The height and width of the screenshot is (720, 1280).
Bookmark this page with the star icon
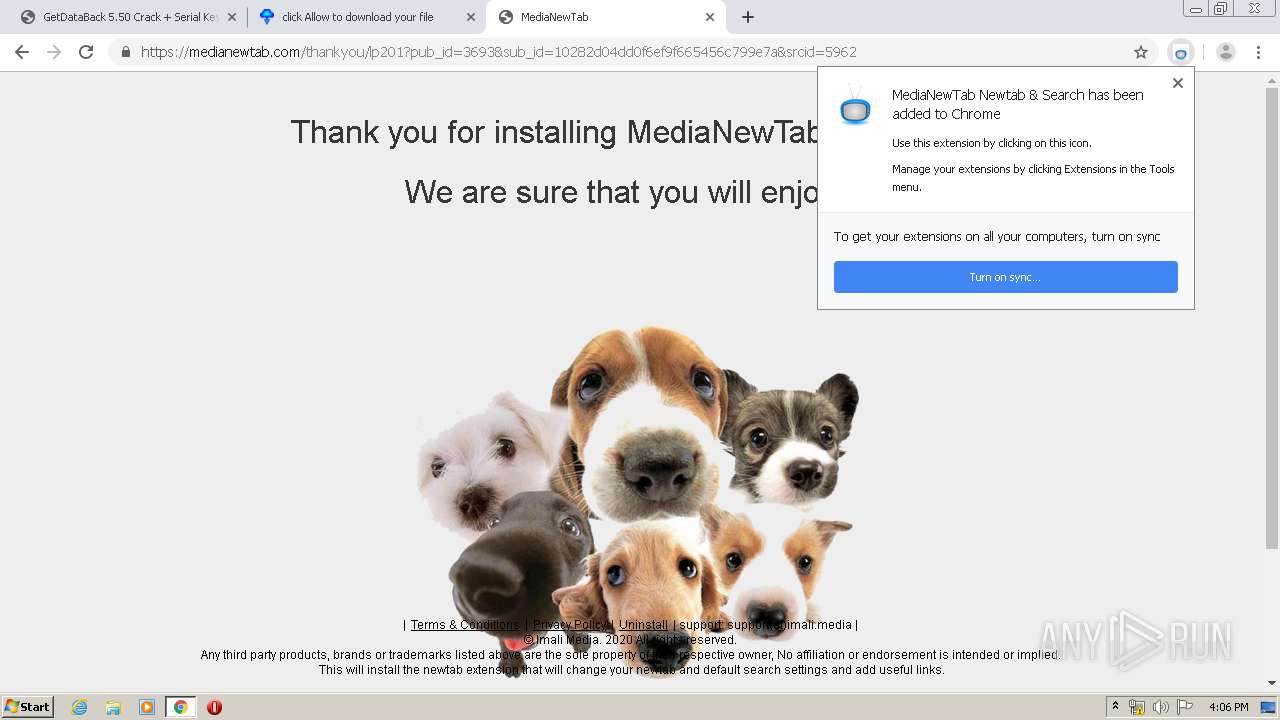pyautogui.click(x=1141, y=52)
